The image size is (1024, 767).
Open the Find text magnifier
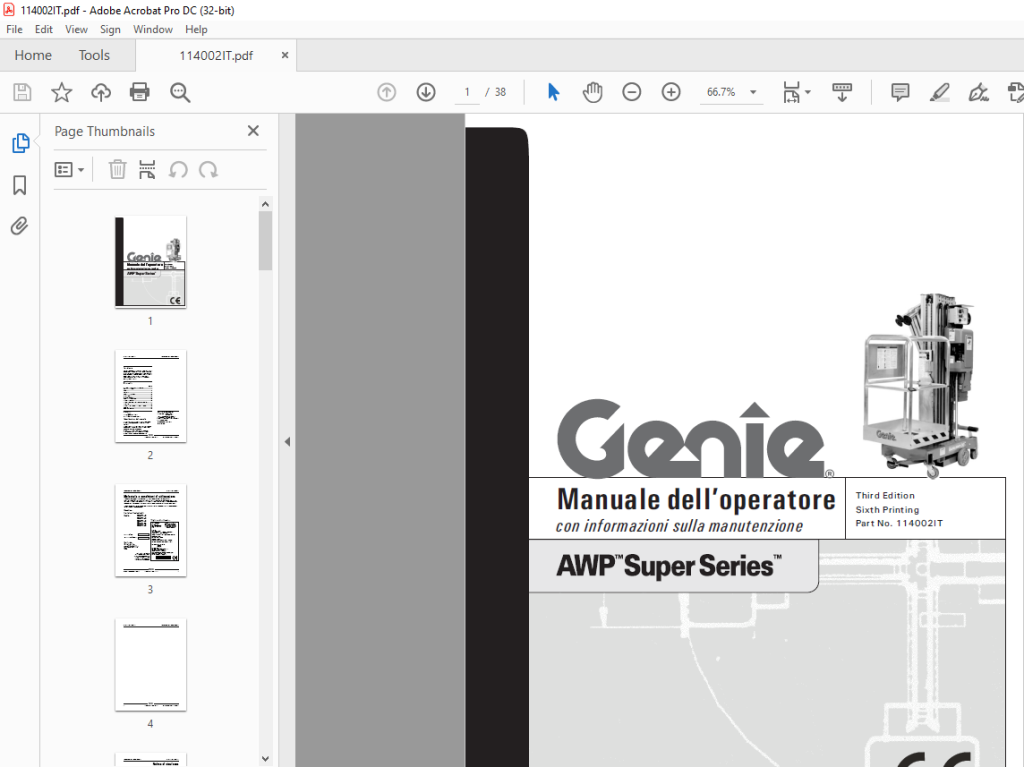coord(180,92)
